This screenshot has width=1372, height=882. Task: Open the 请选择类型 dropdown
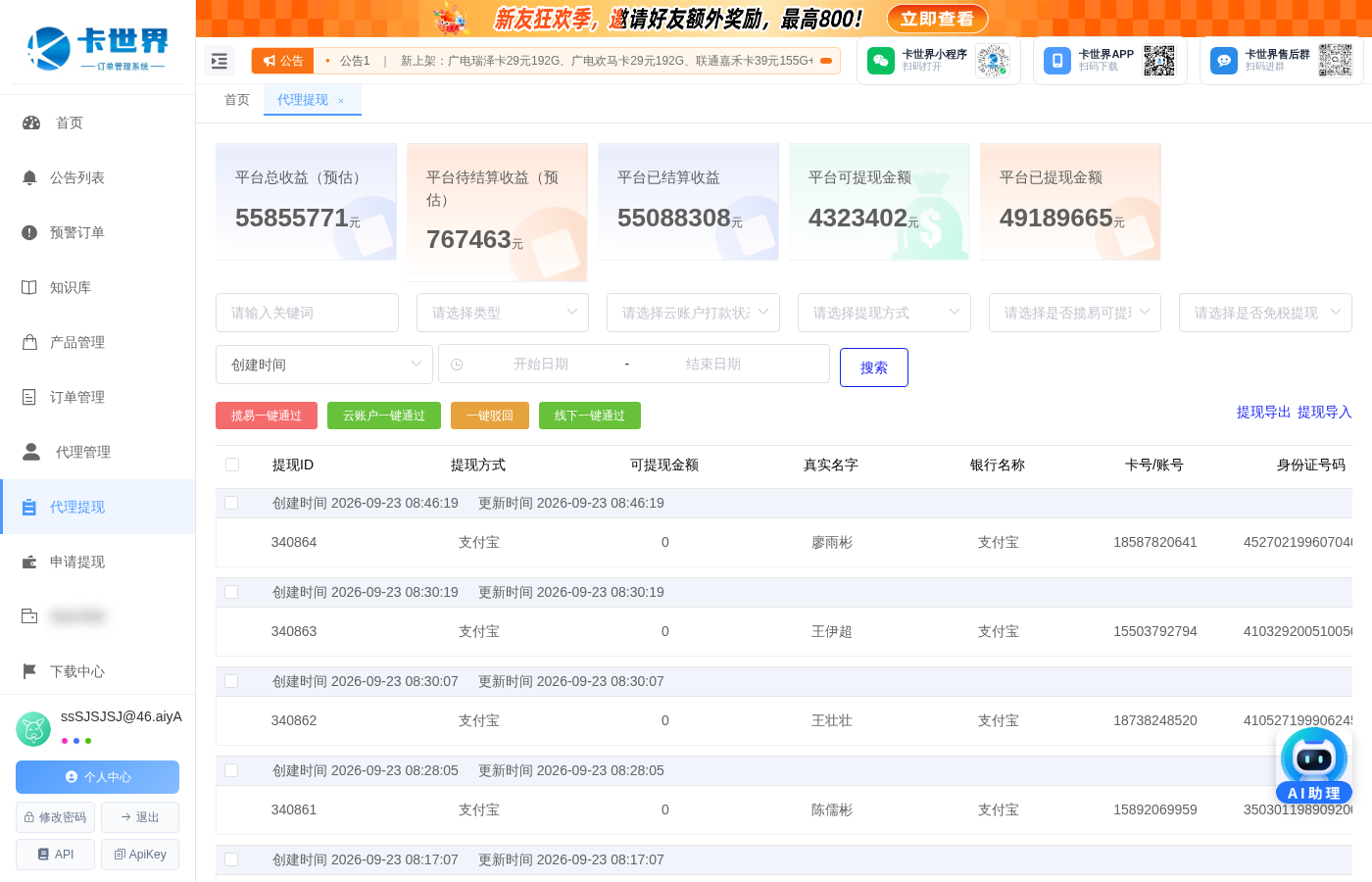tap(503, 313)
